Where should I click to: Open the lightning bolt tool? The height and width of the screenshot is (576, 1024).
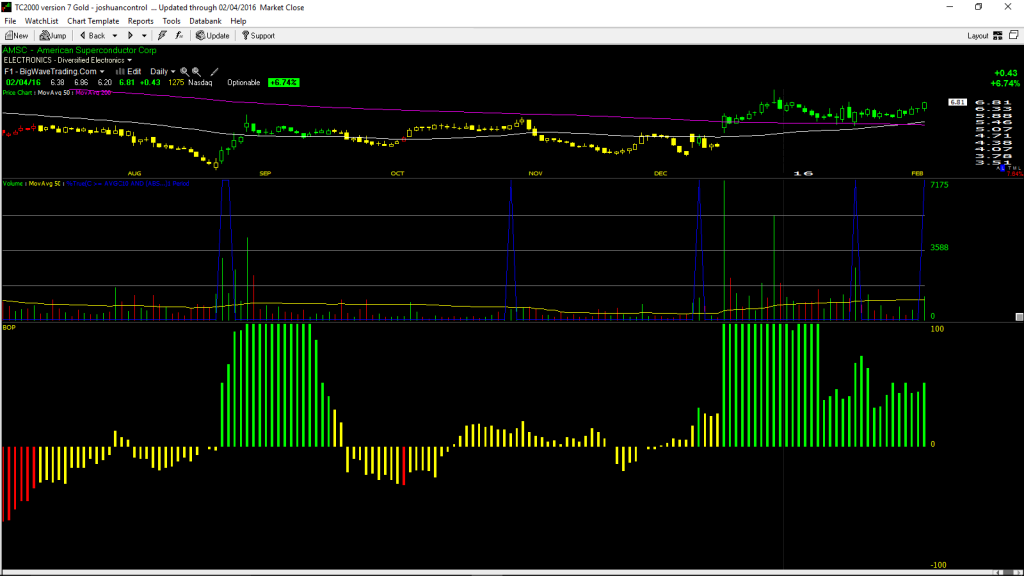click(x=162, y=36)
